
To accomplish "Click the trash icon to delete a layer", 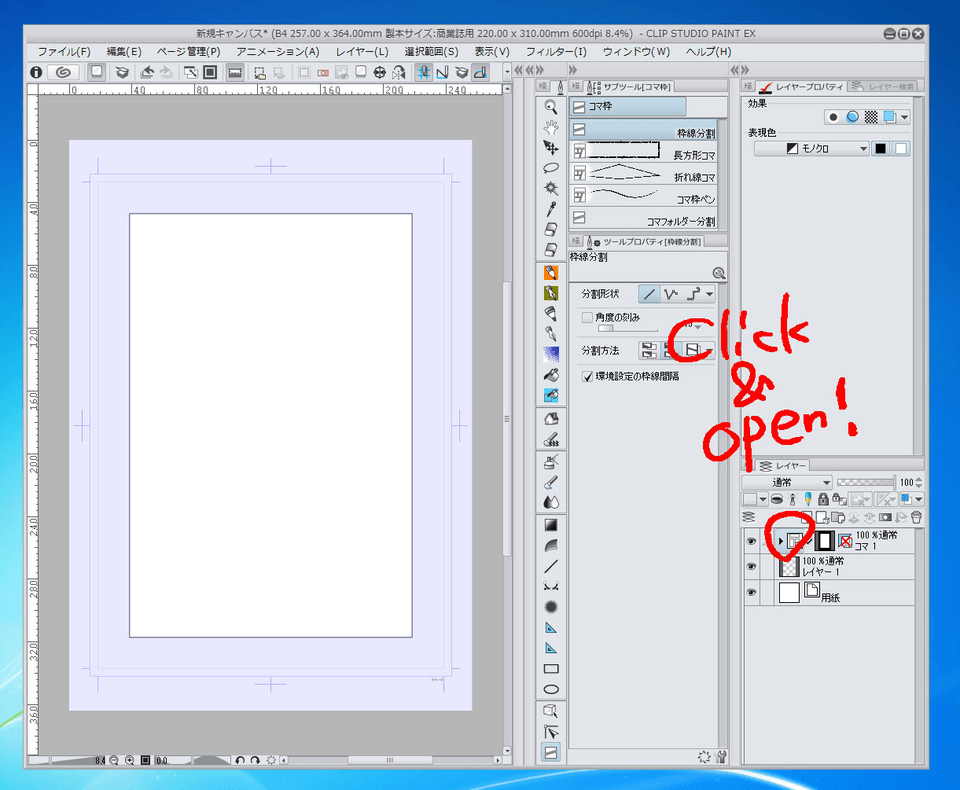I will [x=916, y=518].
